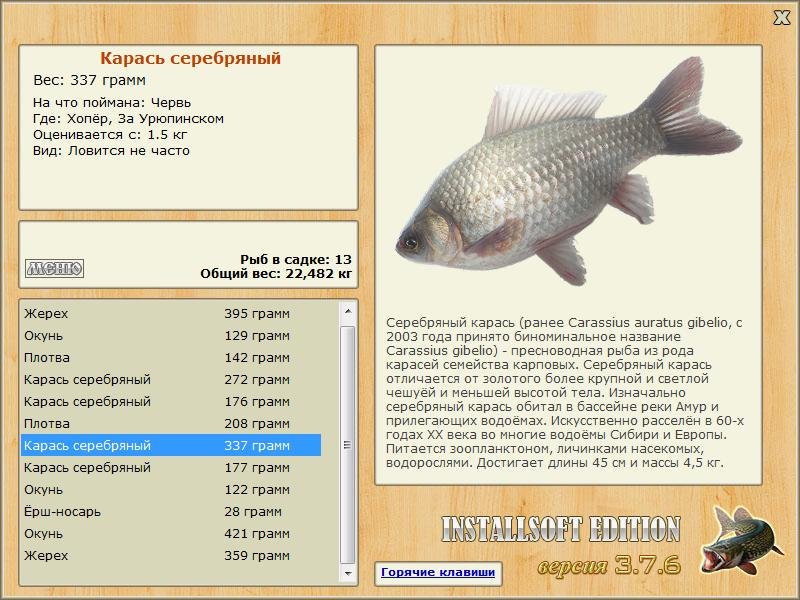Select the Жерех 395 грамм row

[171, 313]
